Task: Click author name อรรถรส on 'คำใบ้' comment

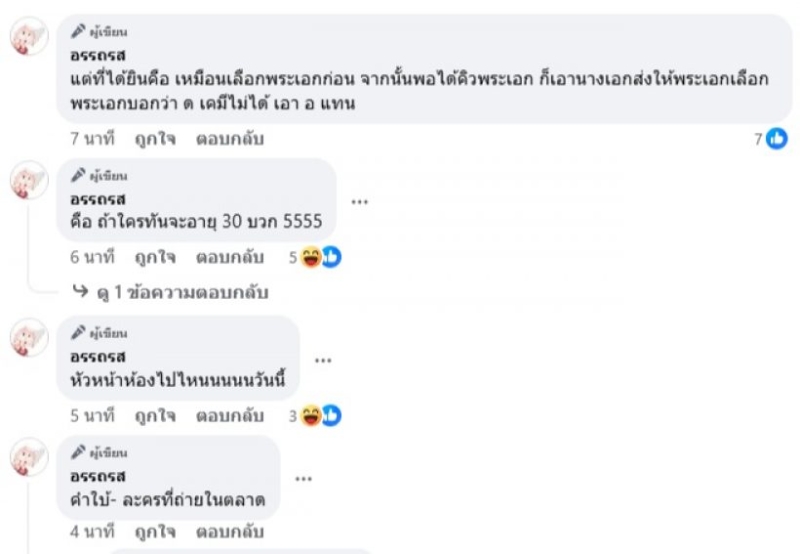Action: pos(97,476)
